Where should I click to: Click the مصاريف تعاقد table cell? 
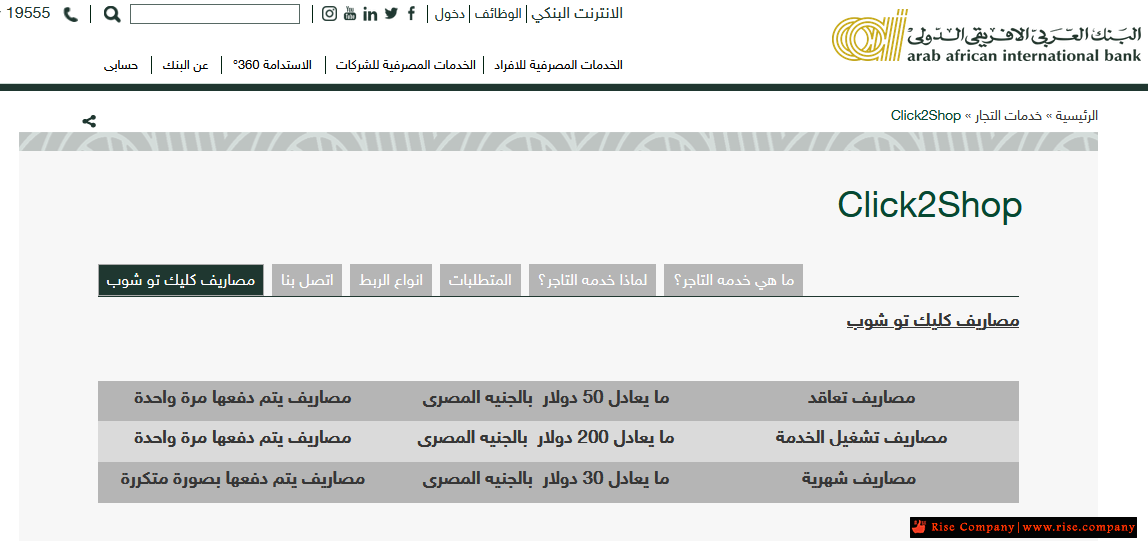coord(861,399)
